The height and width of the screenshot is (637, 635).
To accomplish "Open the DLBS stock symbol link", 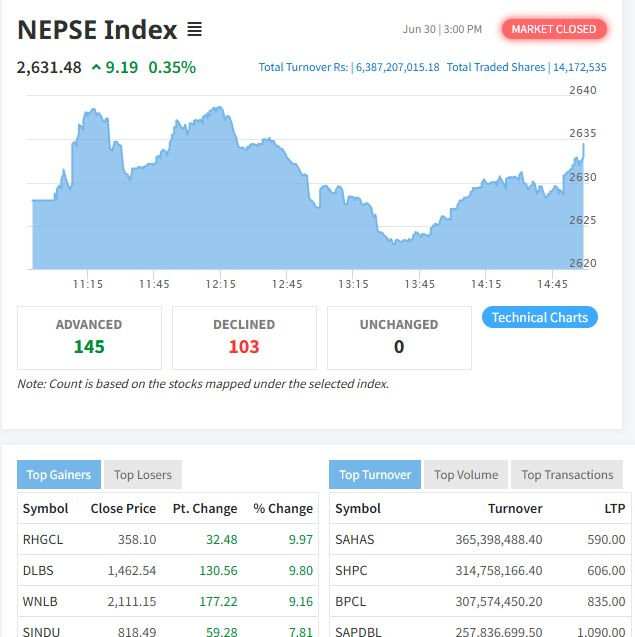I will click(39, 570).
